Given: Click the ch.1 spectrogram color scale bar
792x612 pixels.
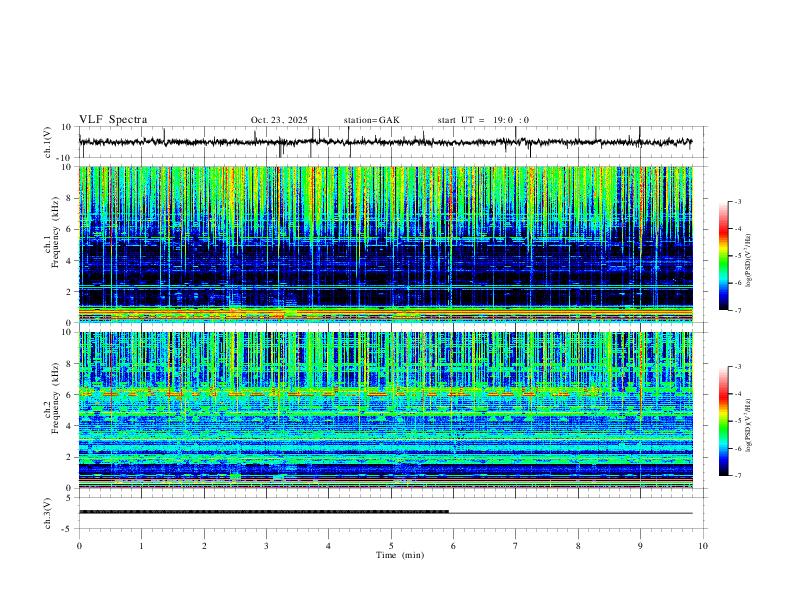Looking at the screenshot, I should [x=723, y=256].
